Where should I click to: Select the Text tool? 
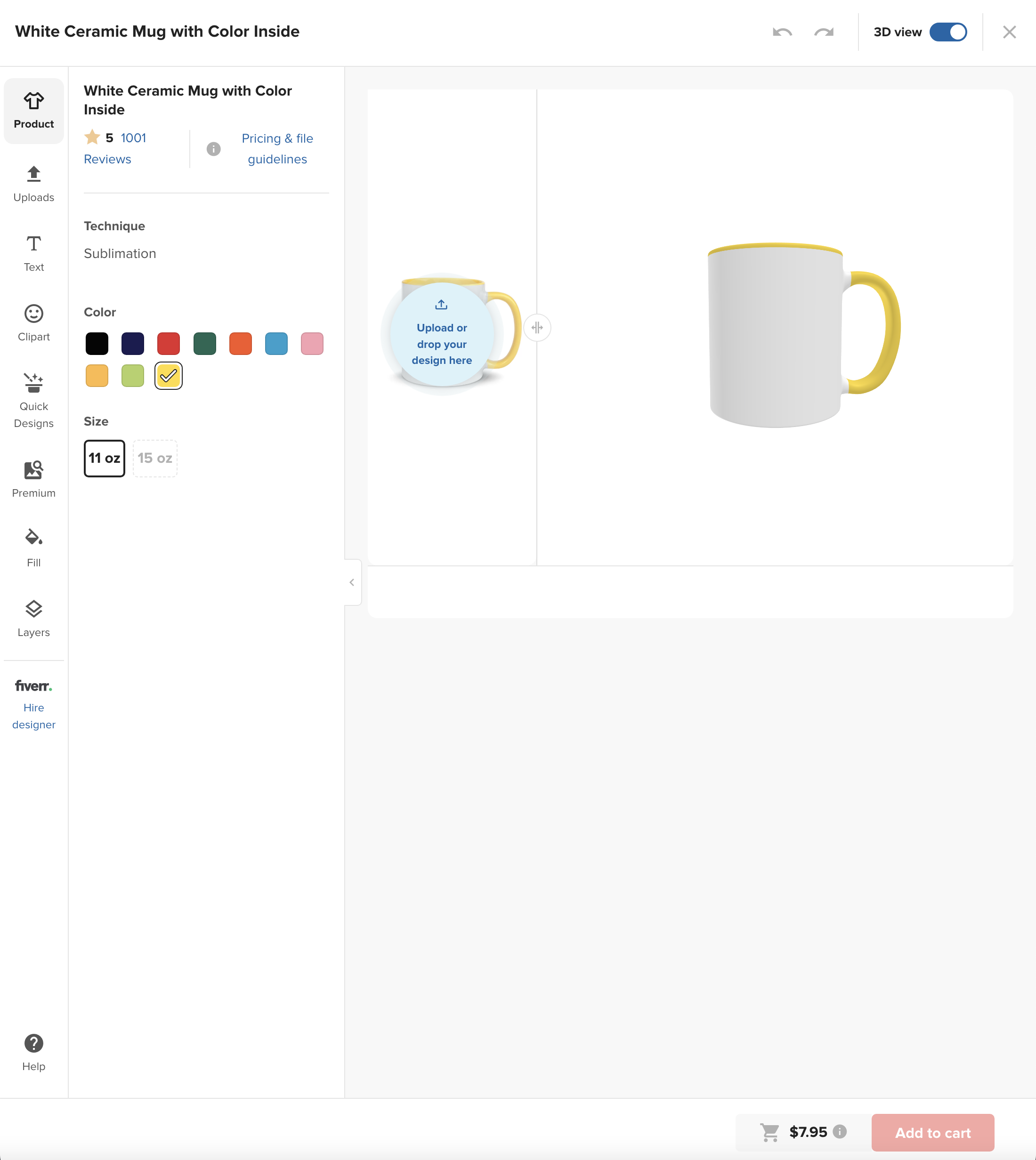click(33, 252)
